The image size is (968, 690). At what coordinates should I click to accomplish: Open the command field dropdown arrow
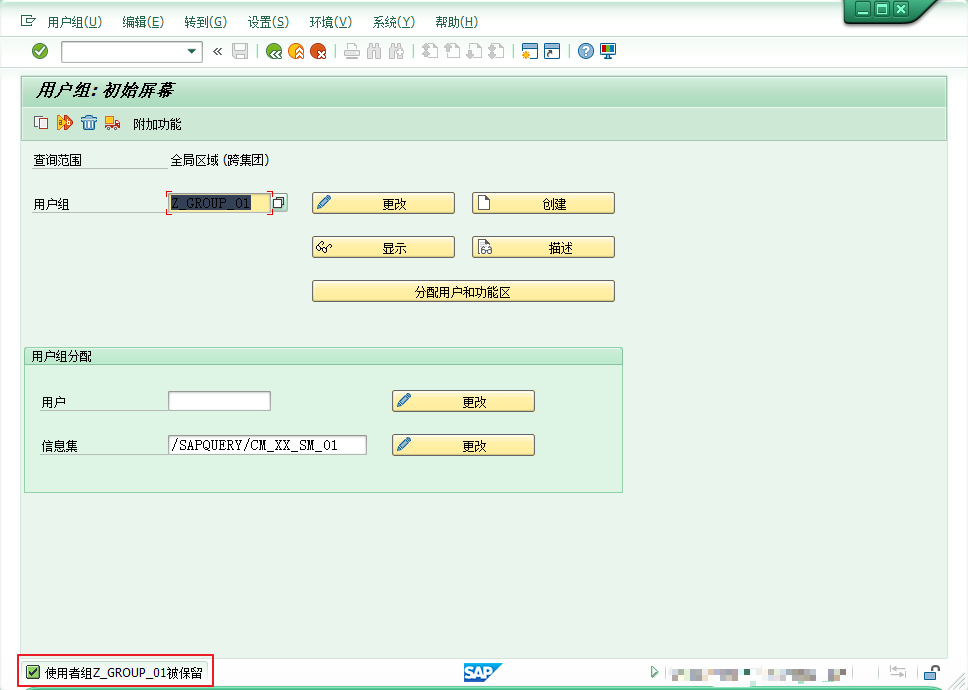[x=192, y=51]
